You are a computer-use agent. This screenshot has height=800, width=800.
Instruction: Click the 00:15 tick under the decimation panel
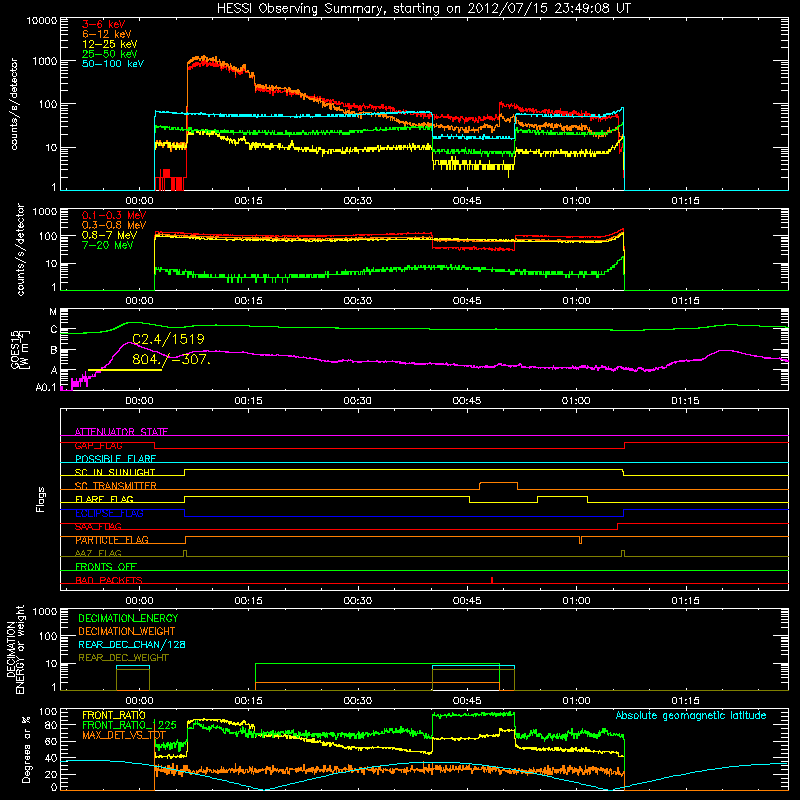click(x=248, y=701)
